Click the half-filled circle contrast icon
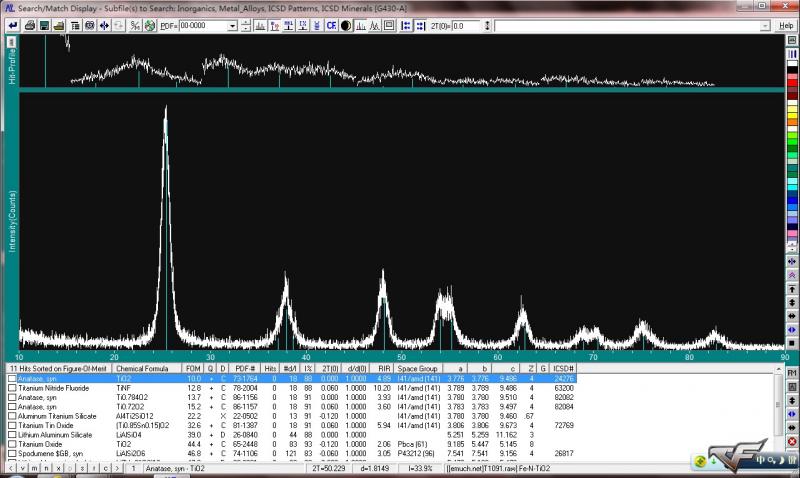This screenshot has height=478, width=800. click(345, 26)
